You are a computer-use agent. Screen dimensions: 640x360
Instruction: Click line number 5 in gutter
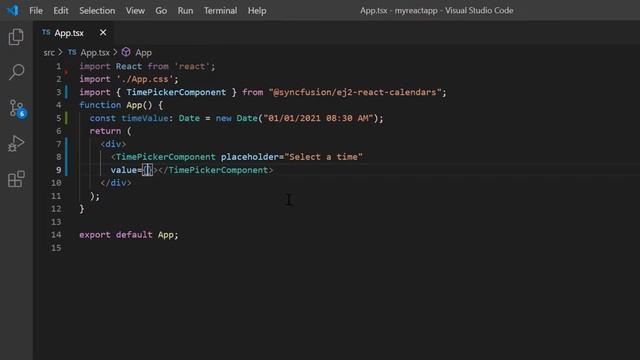pos(58,118)
